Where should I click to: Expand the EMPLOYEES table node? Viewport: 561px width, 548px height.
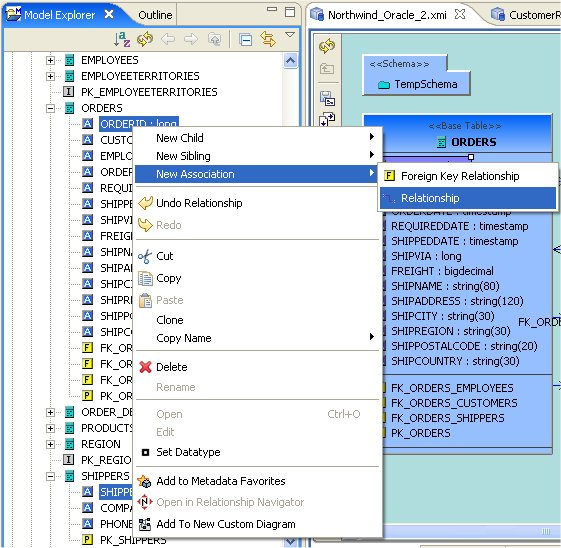click(50, 60)
